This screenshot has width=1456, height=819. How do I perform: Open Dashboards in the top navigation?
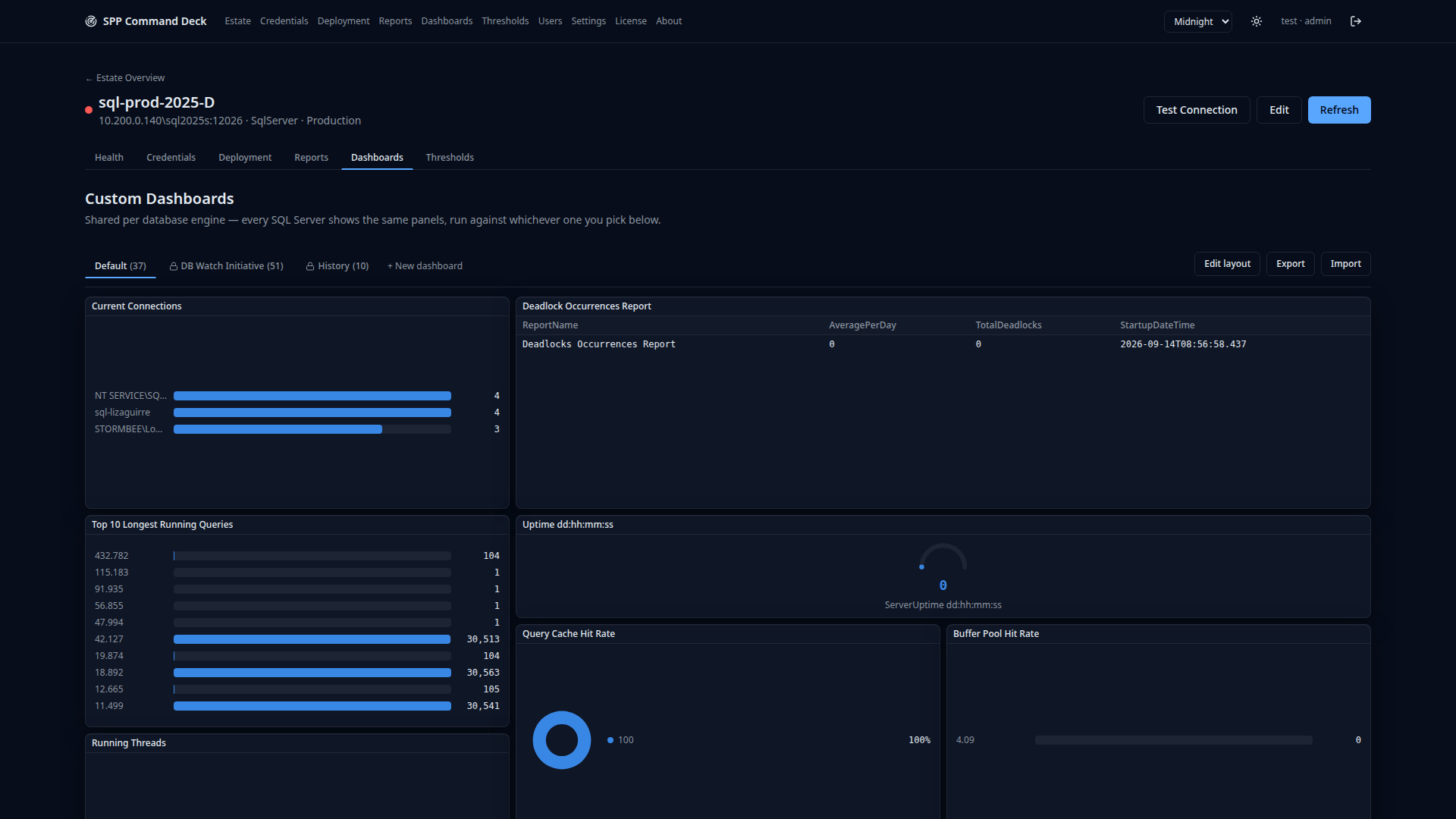(x=447, y=21)
